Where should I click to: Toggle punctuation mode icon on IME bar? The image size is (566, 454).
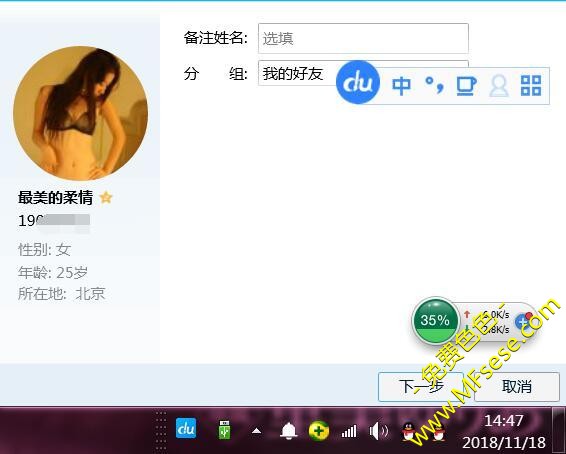434,86
